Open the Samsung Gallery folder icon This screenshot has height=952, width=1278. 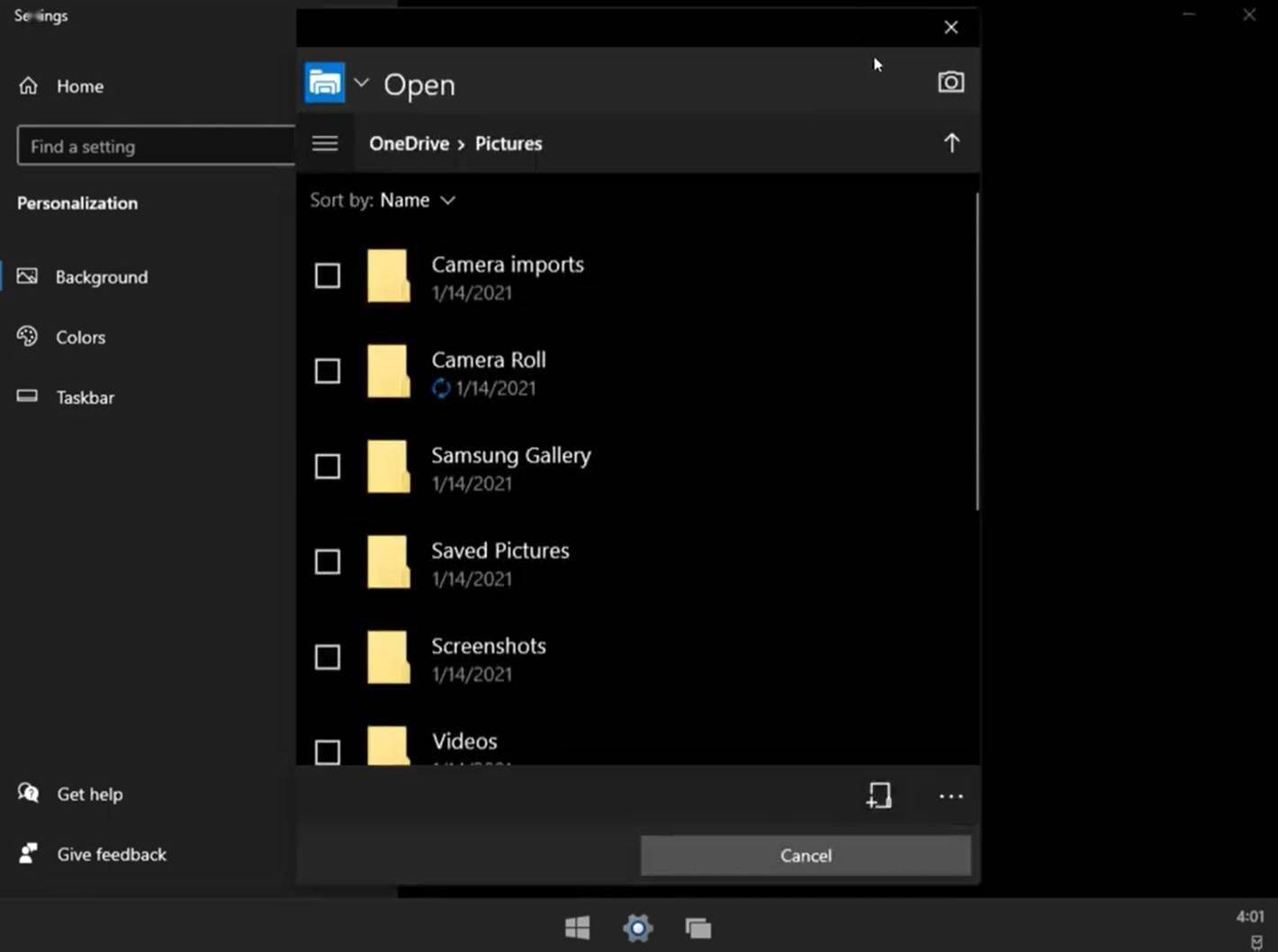click(389, 466)
